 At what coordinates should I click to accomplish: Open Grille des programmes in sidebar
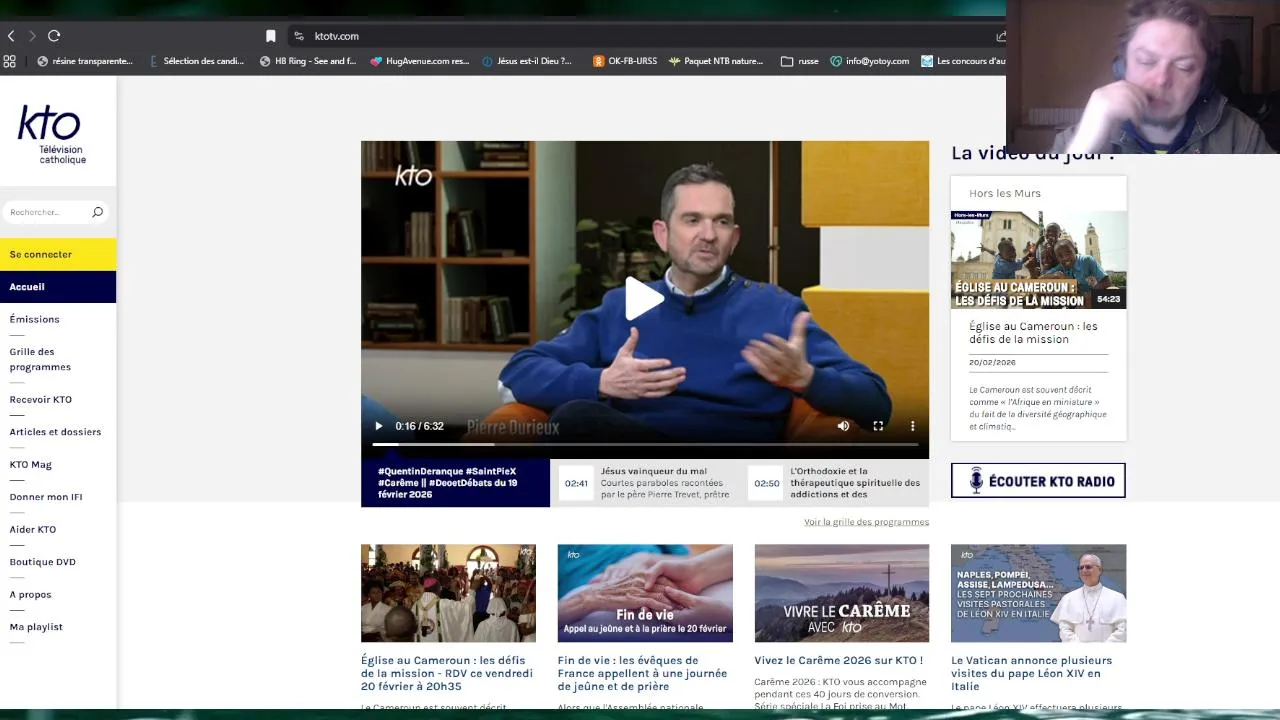tap(40, 359)
